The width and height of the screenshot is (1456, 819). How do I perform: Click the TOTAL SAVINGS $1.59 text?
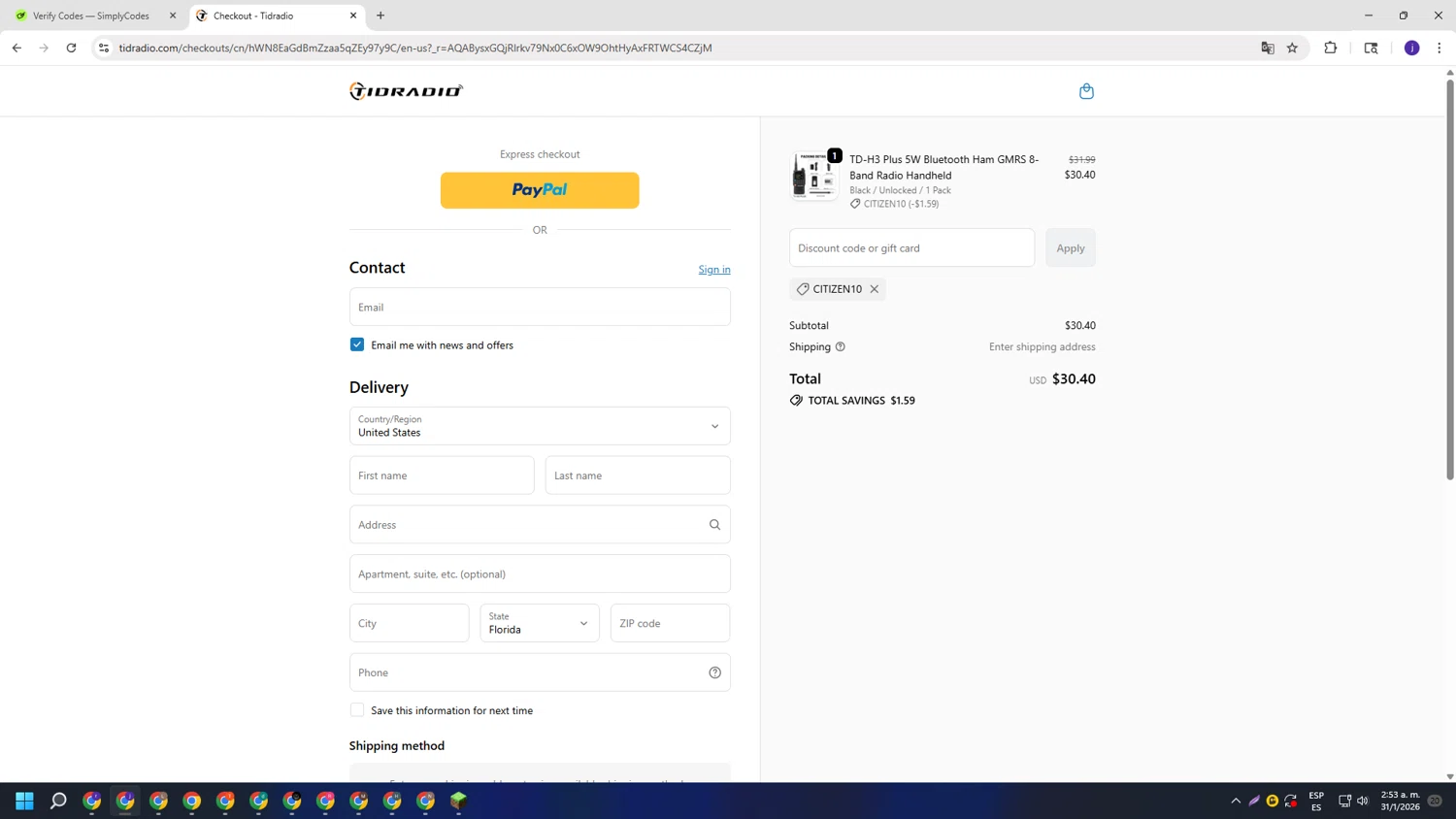coord(861,400)
